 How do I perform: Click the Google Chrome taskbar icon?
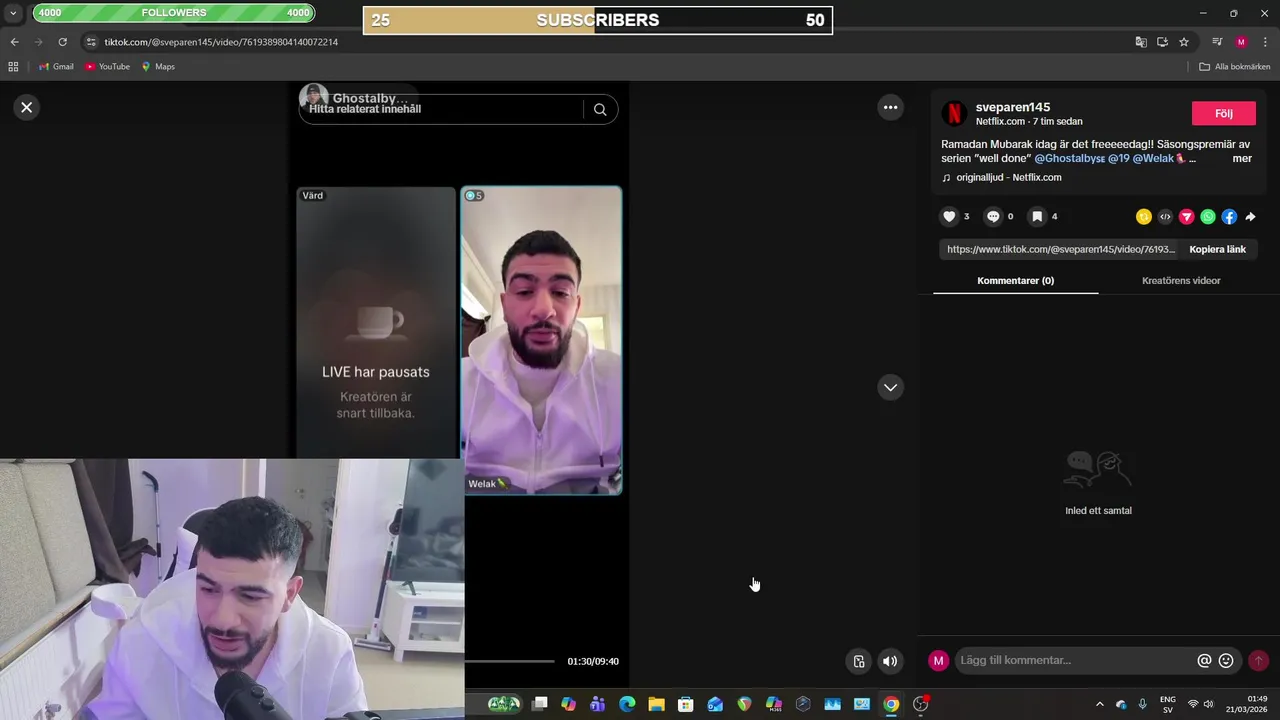coord(891,704)
